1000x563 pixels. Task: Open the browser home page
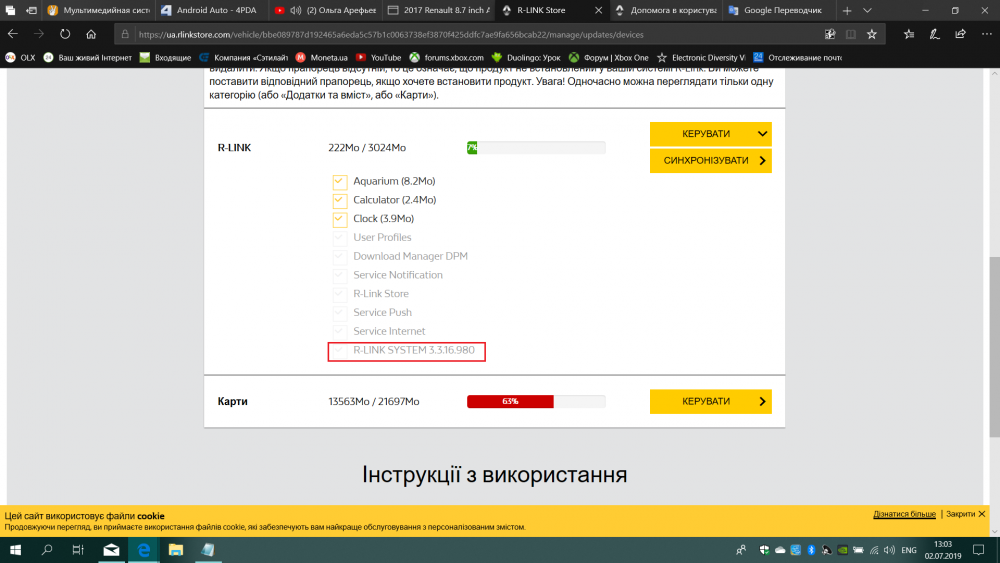(91, 34)
